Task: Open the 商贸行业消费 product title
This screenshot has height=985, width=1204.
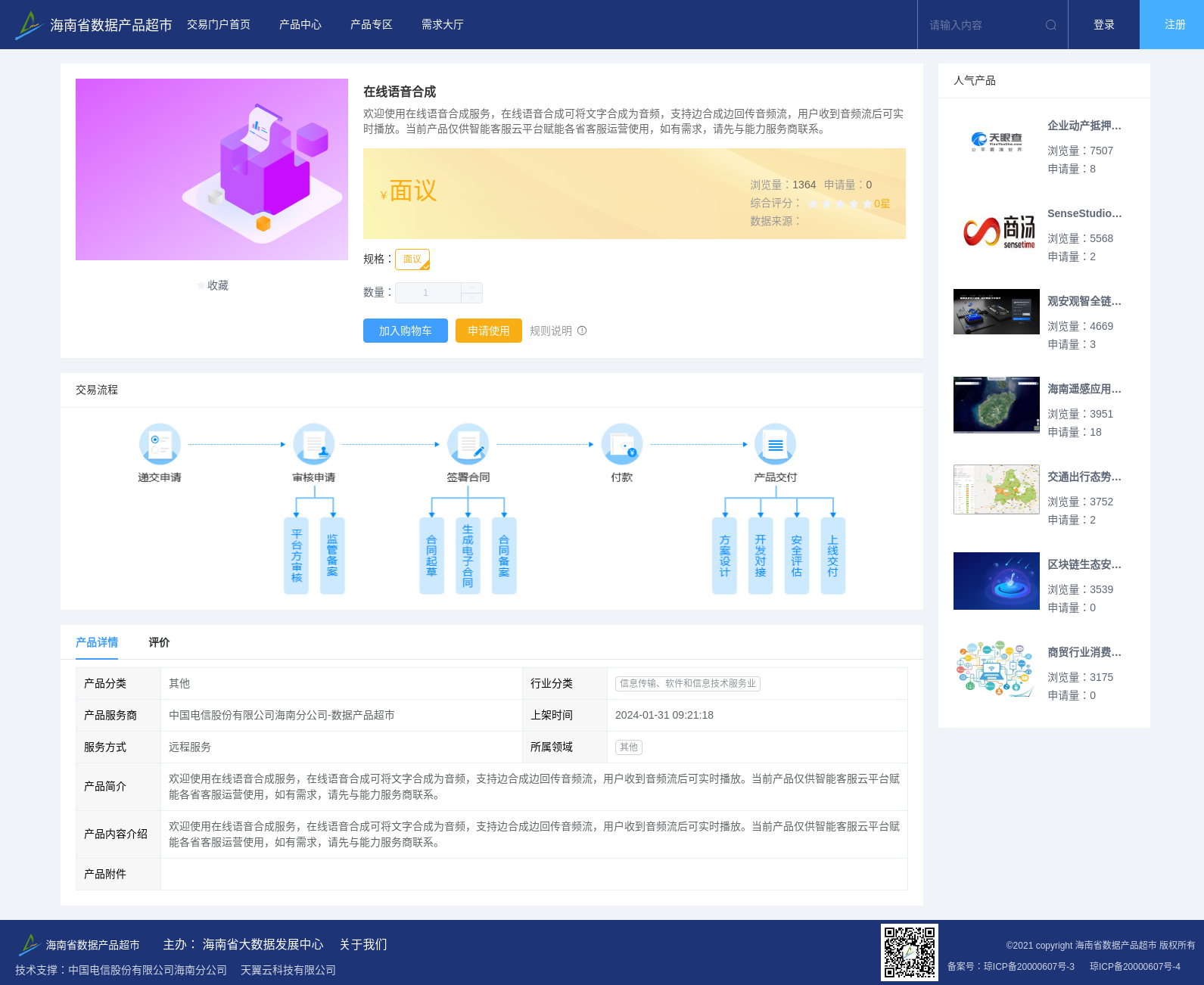Action: click(x=1084, y=652)
